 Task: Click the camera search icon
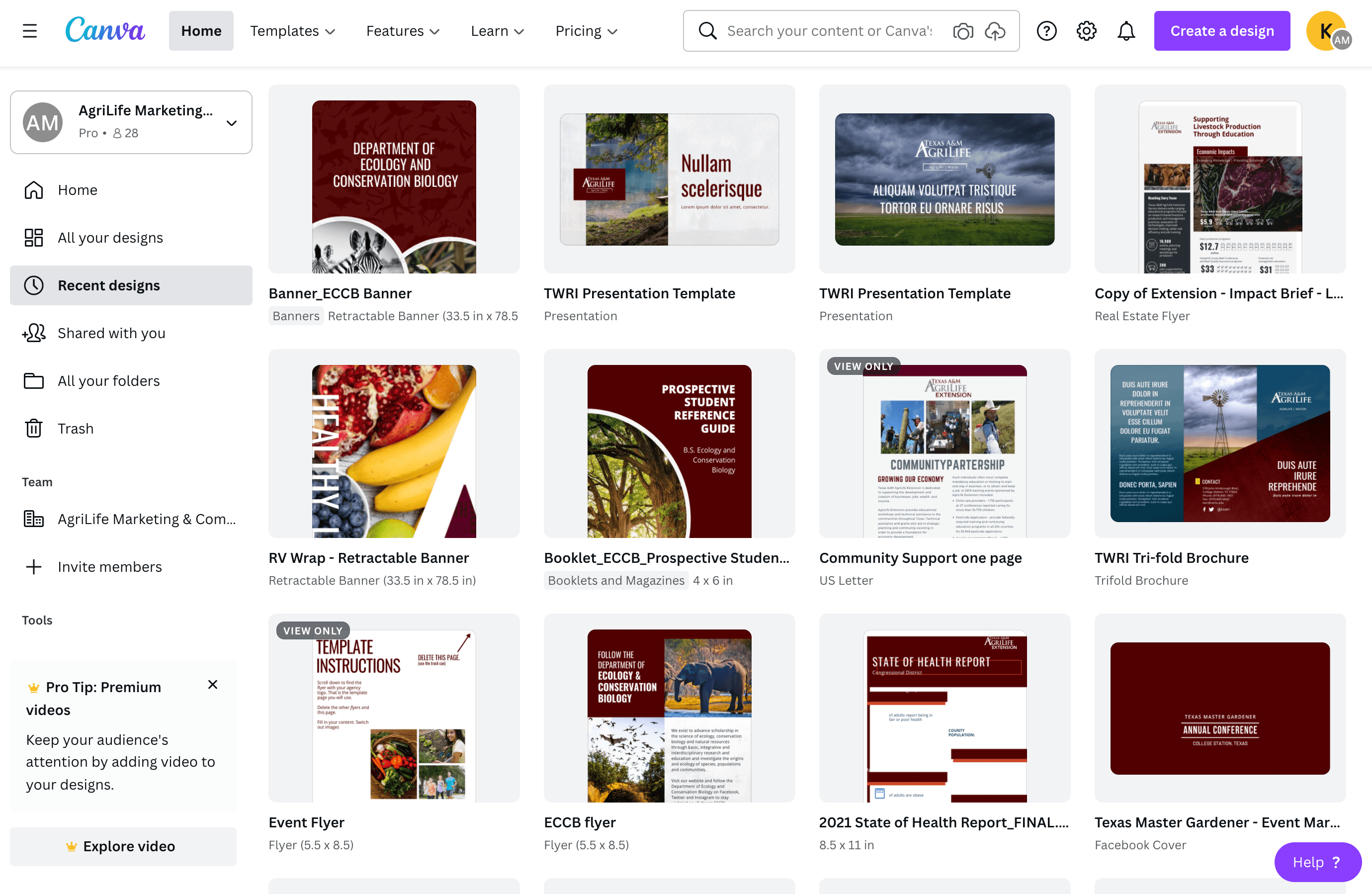(963, 30)
